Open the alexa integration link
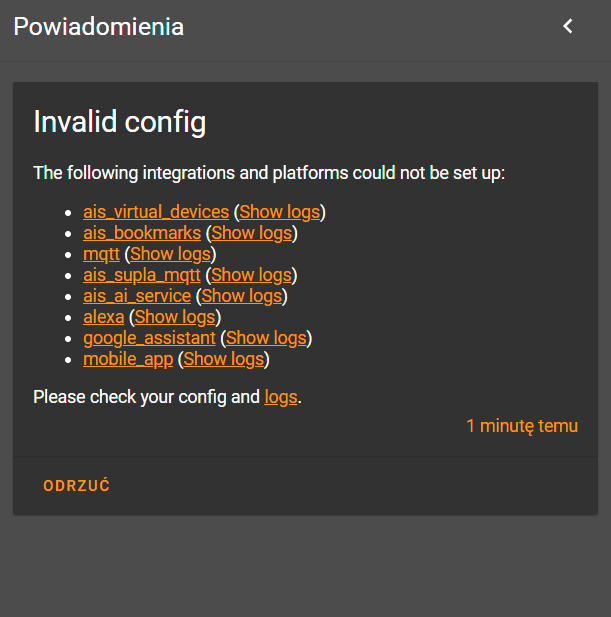This screenshot has width=611, height=617. tap(103, 317)
